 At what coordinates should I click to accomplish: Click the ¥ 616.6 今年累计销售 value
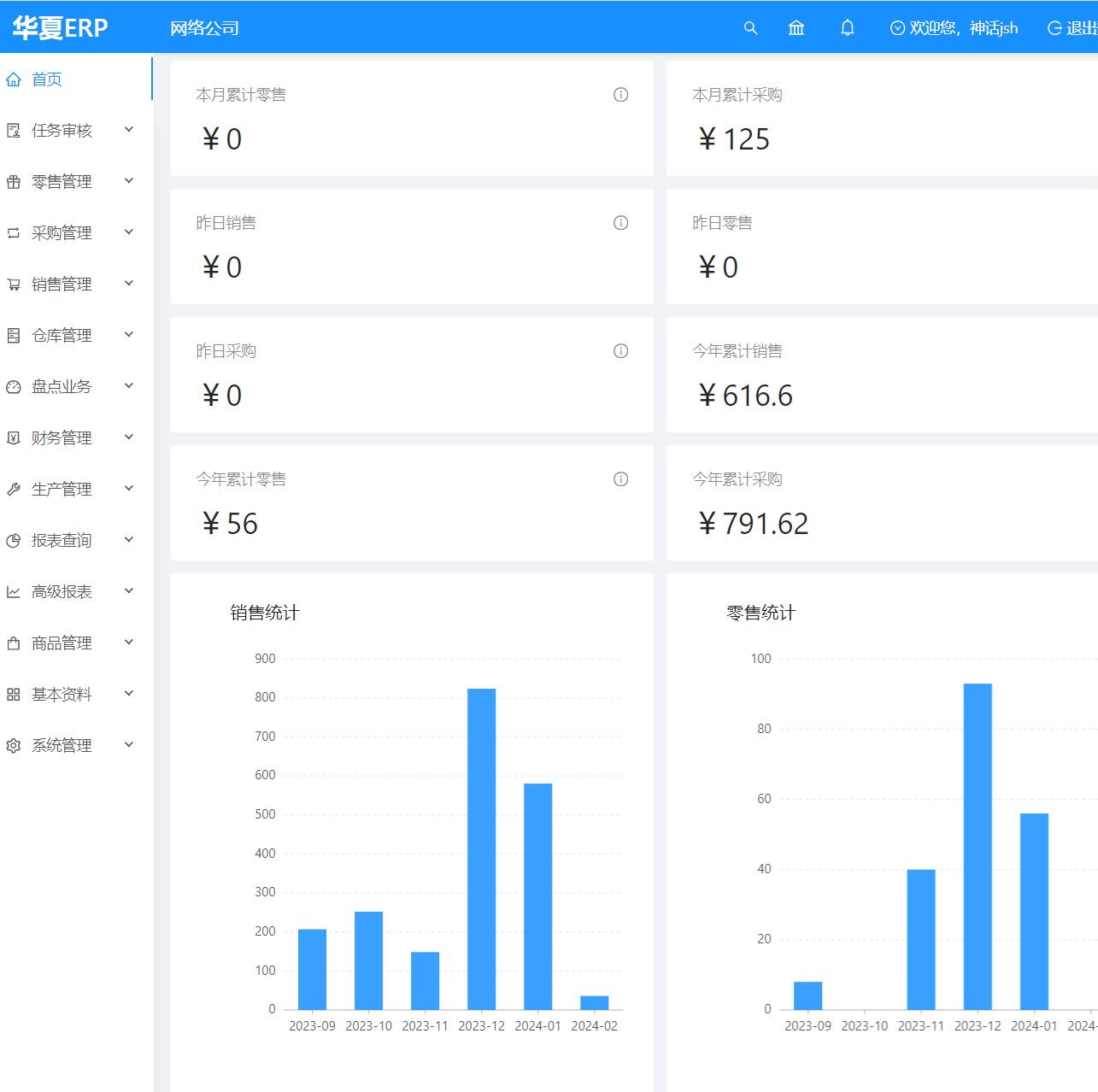coord(745,396)
